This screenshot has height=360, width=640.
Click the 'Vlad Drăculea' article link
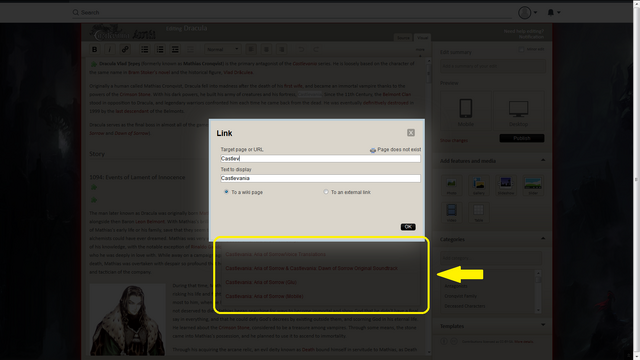(x=238, y=72)
